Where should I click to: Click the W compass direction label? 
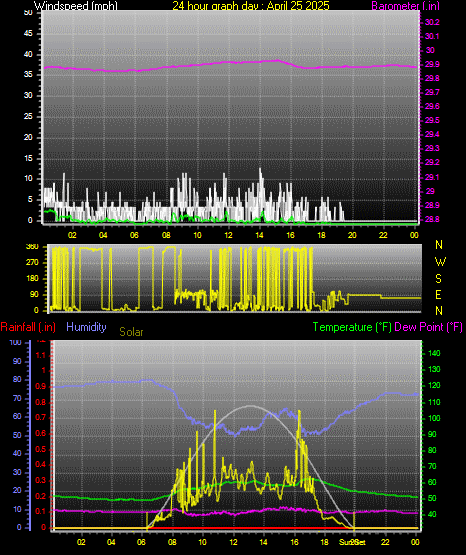(x=440, y=262)
